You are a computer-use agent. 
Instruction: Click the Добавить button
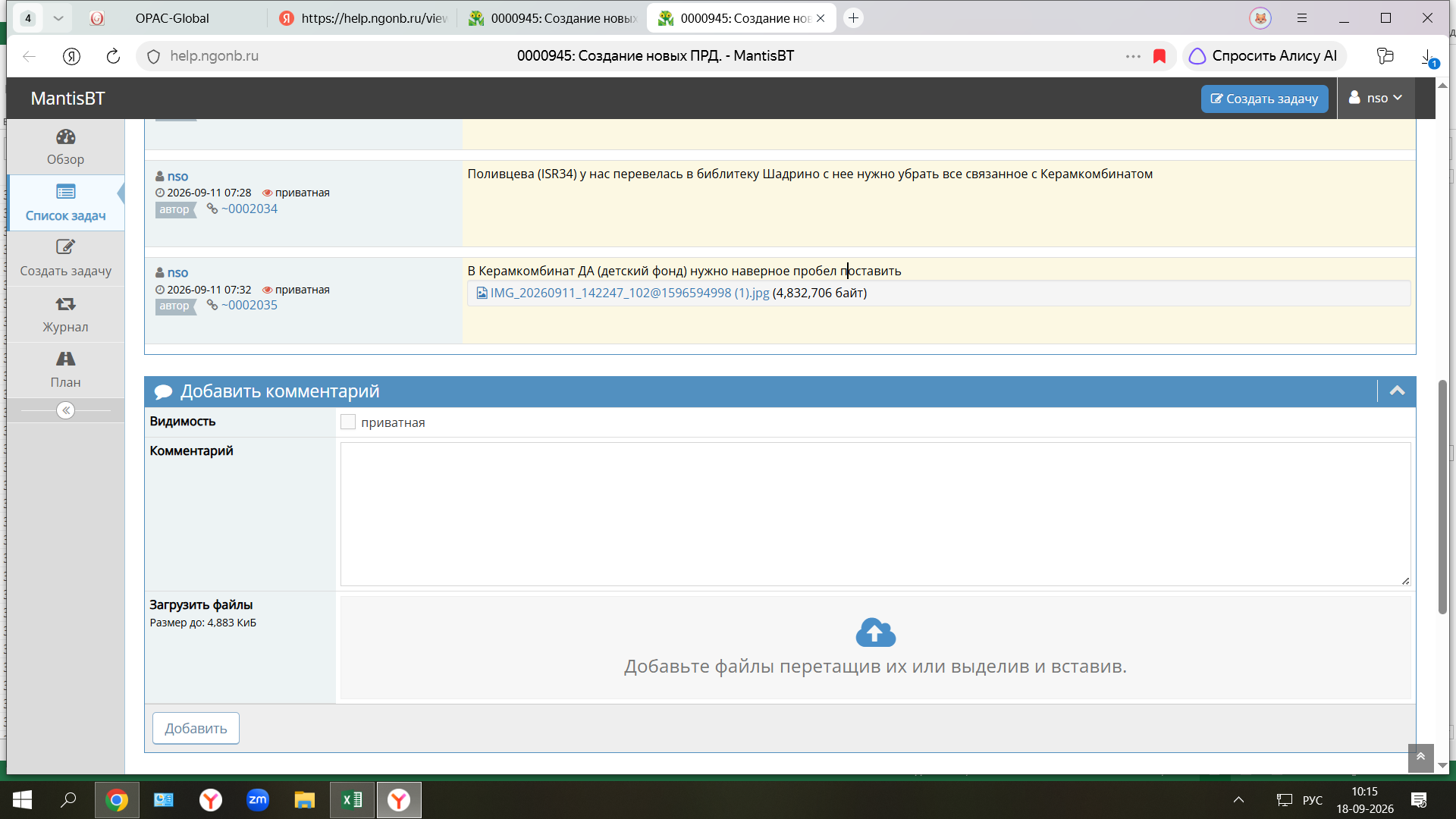click(x=196, y=728)
